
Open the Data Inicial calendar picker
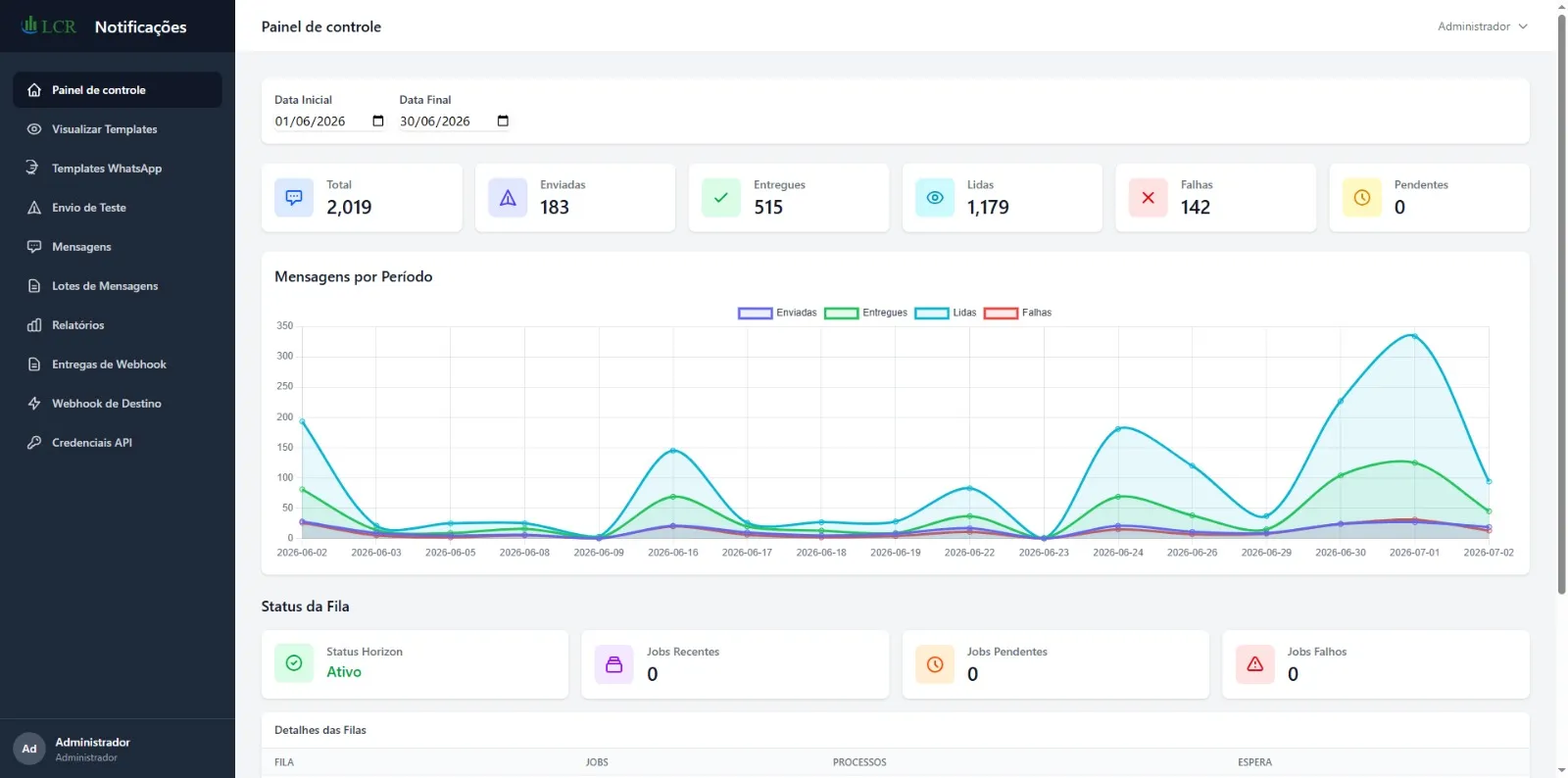pos(378,122)
